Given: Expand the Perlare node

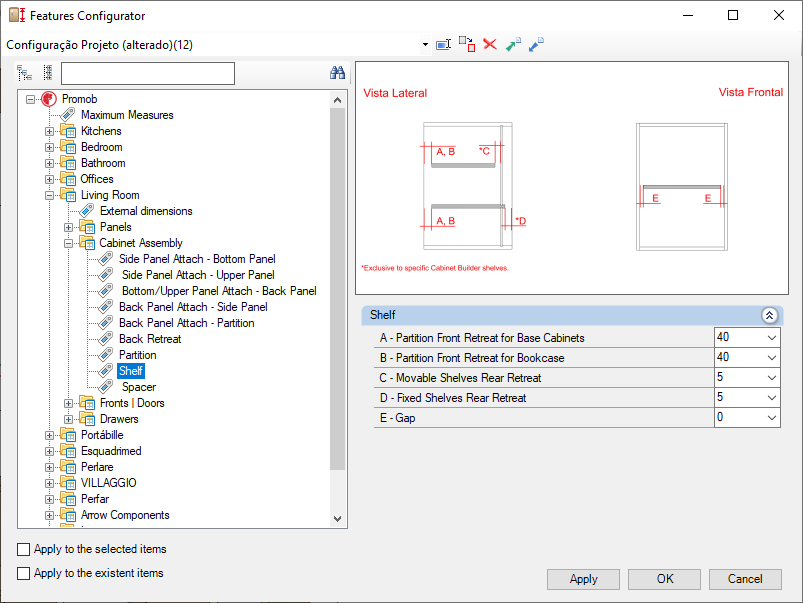Looking at the screenshot, I should pos(49,468).
